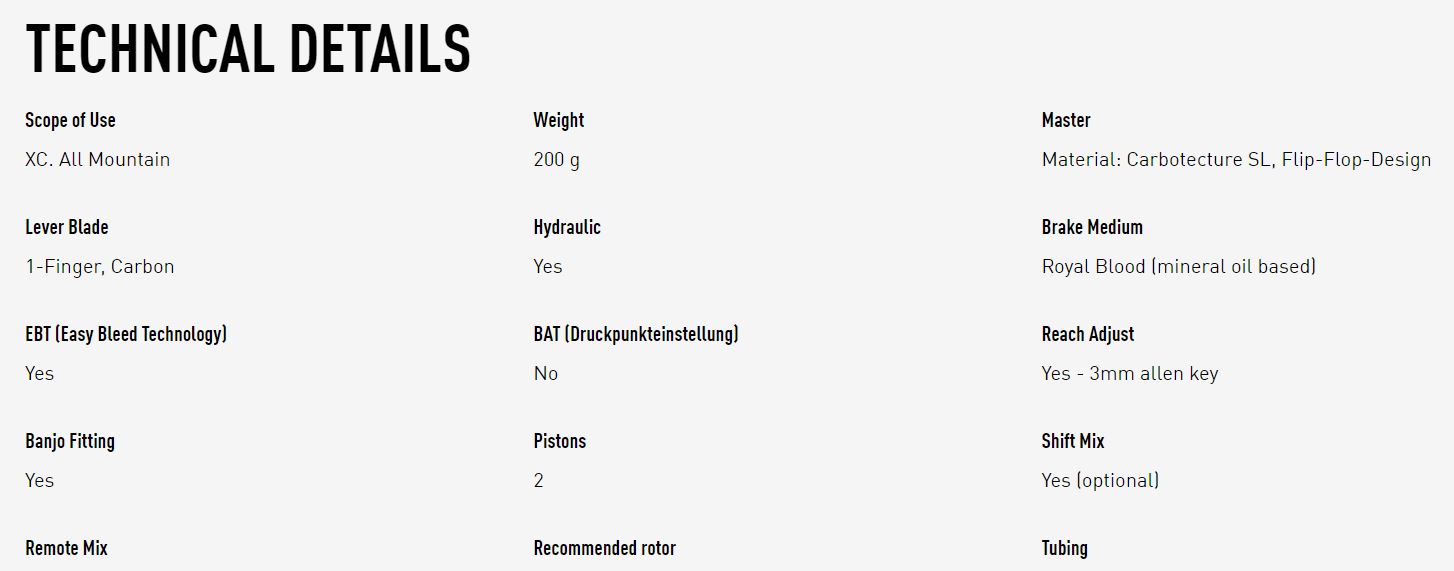Select the Scope of Use label
1454x571 pixels.
(70, 120)
